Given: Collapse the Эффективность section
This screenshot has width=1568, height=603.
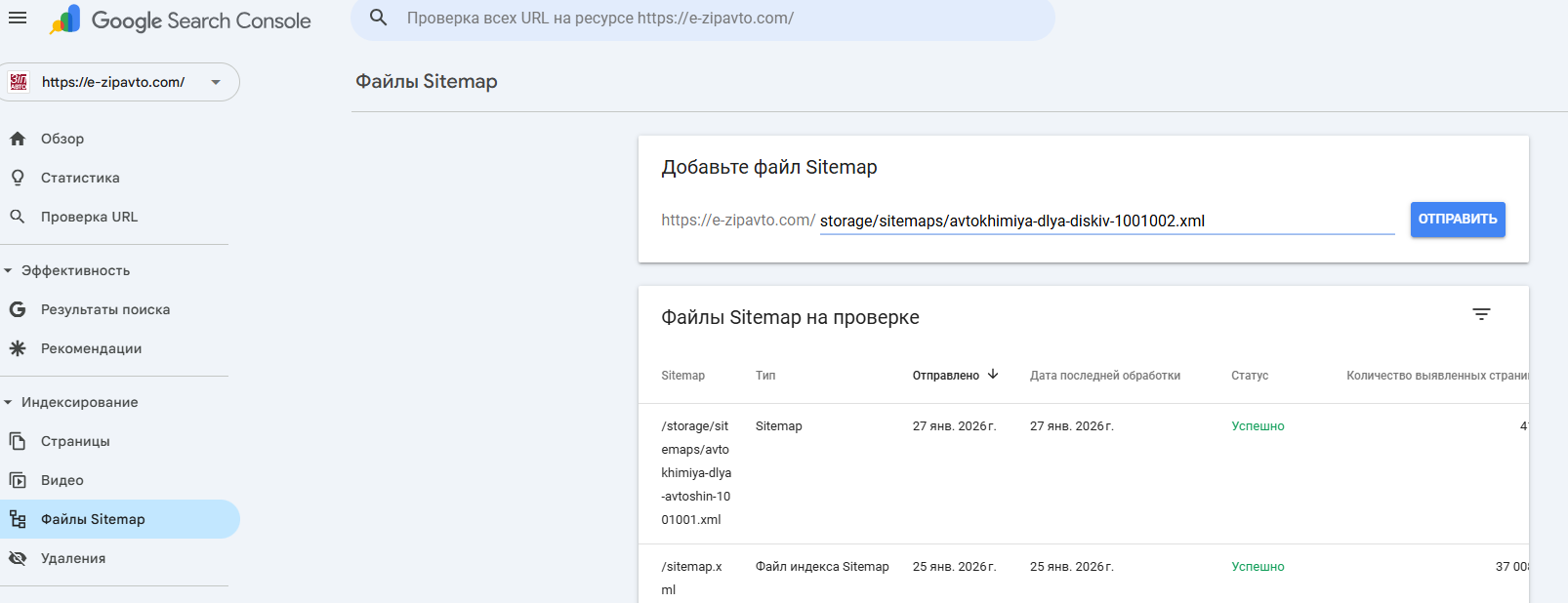Looking at the screenshot, I should click(x=9, y=270).
